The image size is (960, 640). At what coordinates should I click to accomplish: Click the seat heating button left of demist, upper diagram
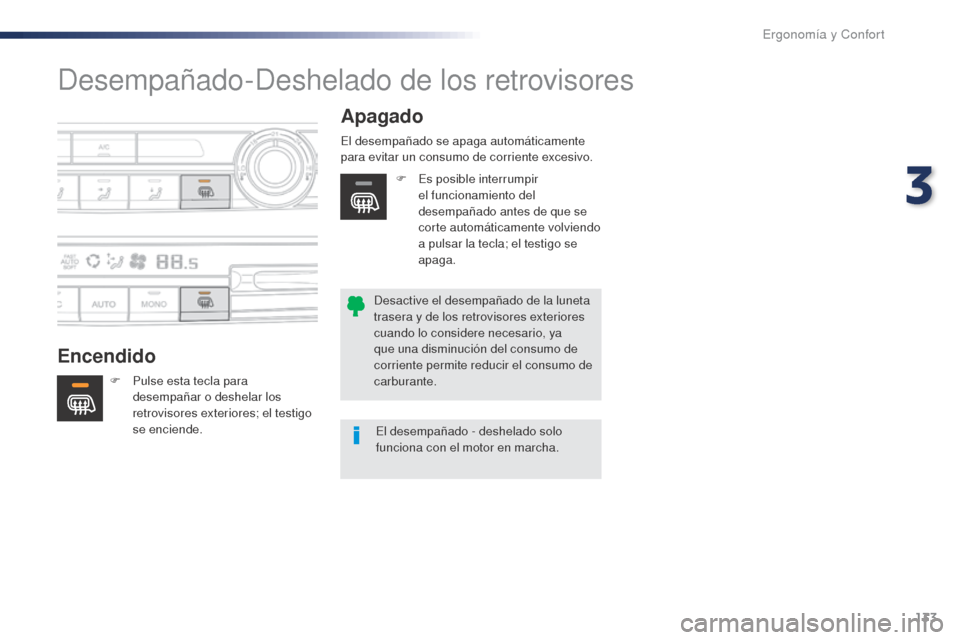(154, 192)
